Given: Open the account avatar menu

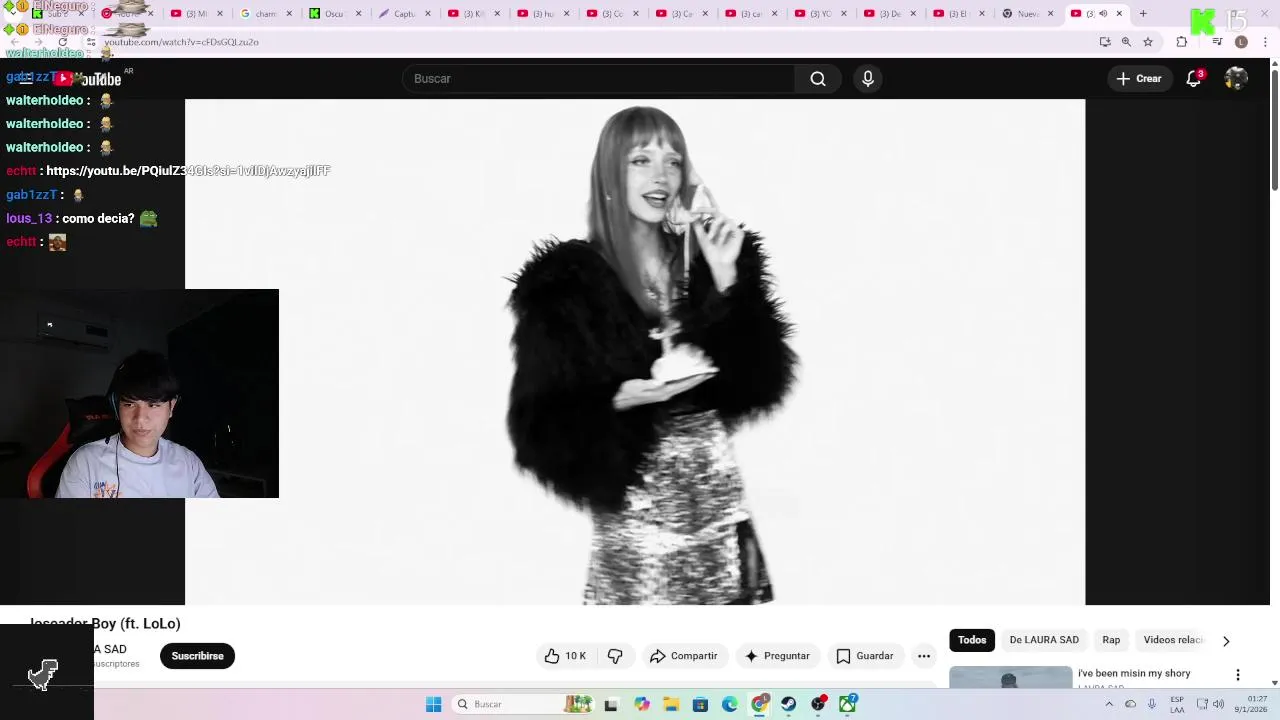Looking at the screenshot, I should (1236, 79).
